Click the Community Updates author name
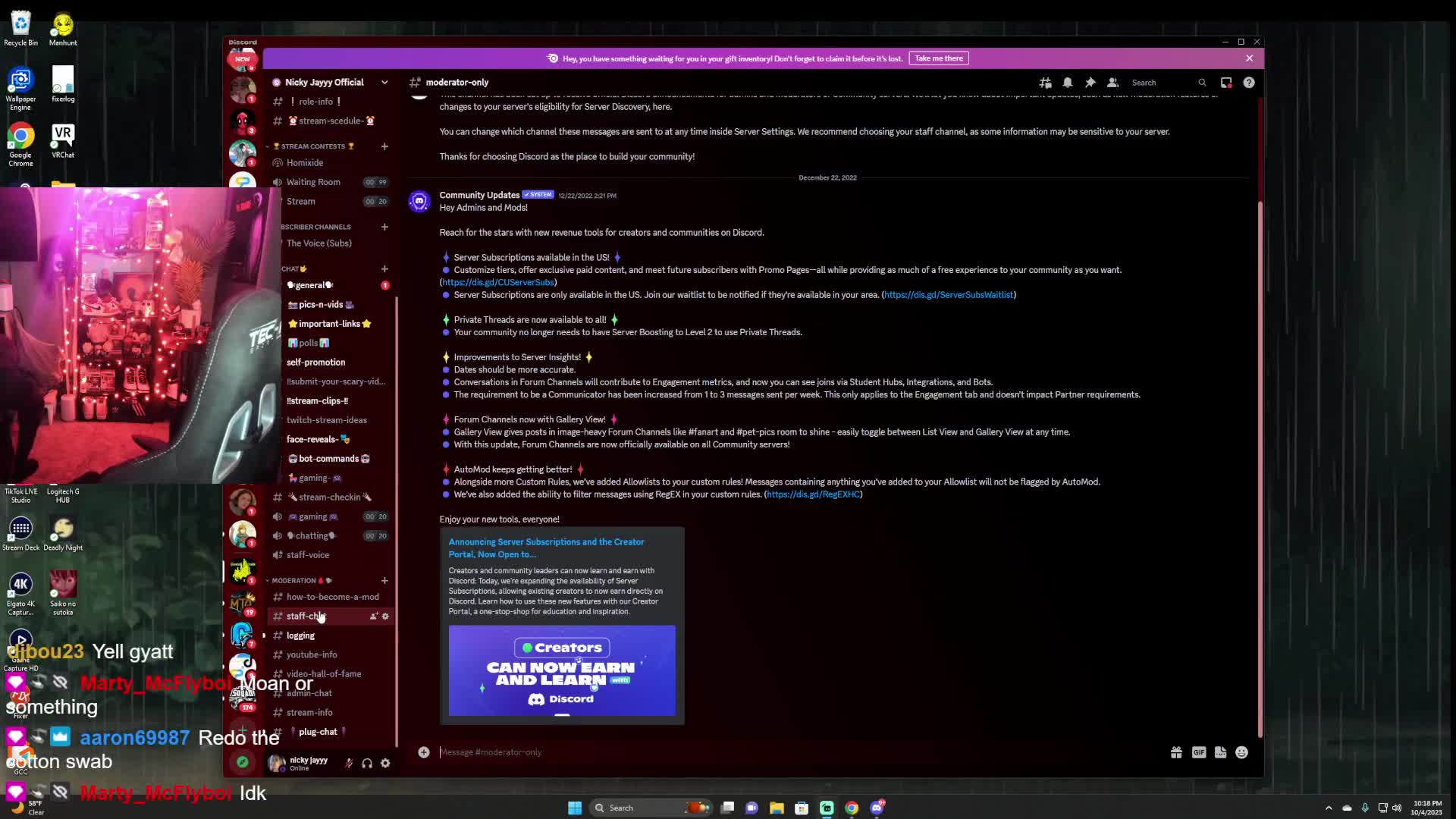Viewport: 1456px width, 819px height. (479, 195)
